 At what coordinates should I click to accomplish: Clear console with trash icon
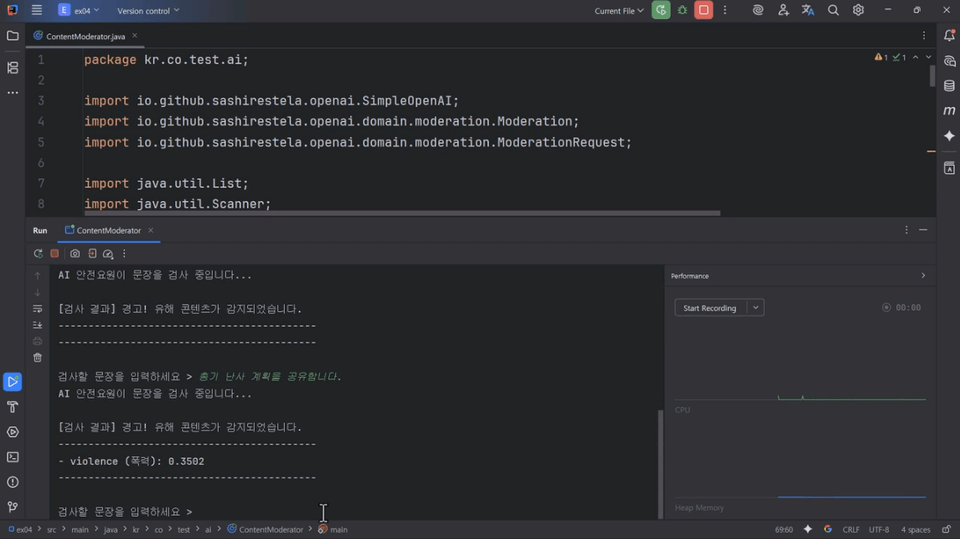[x=37, y=357]
